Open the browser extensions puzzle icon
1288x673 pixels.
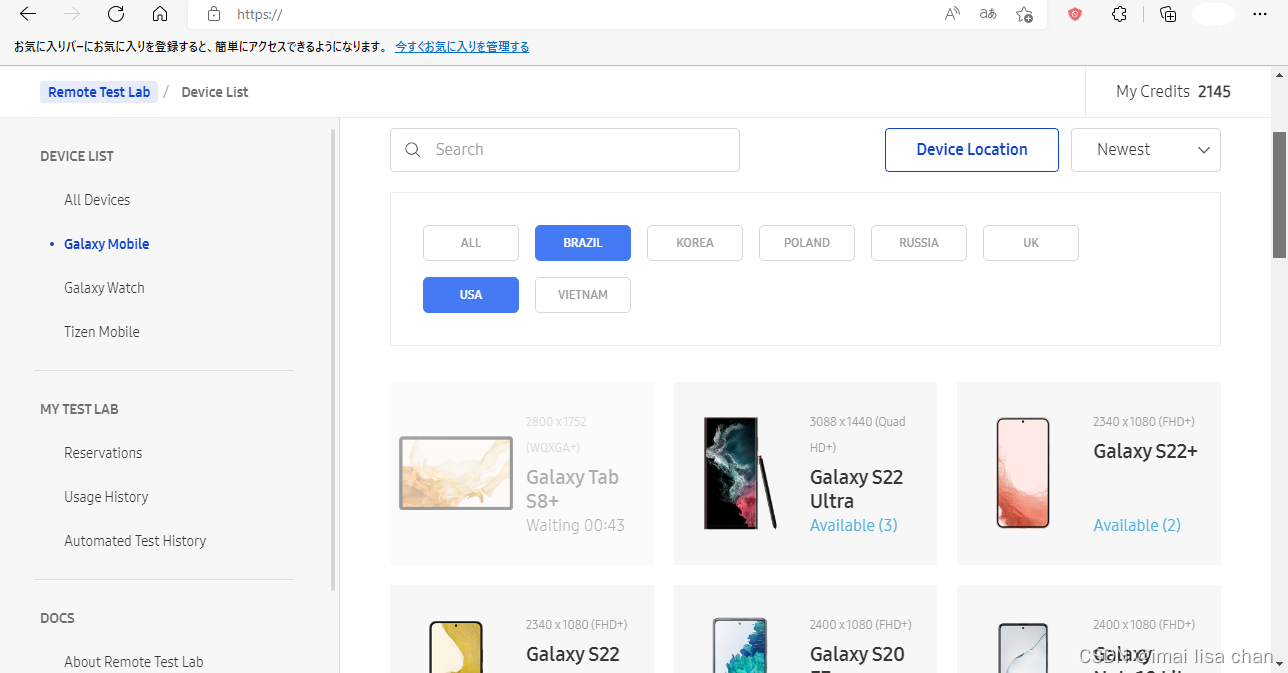[1120, 14]
